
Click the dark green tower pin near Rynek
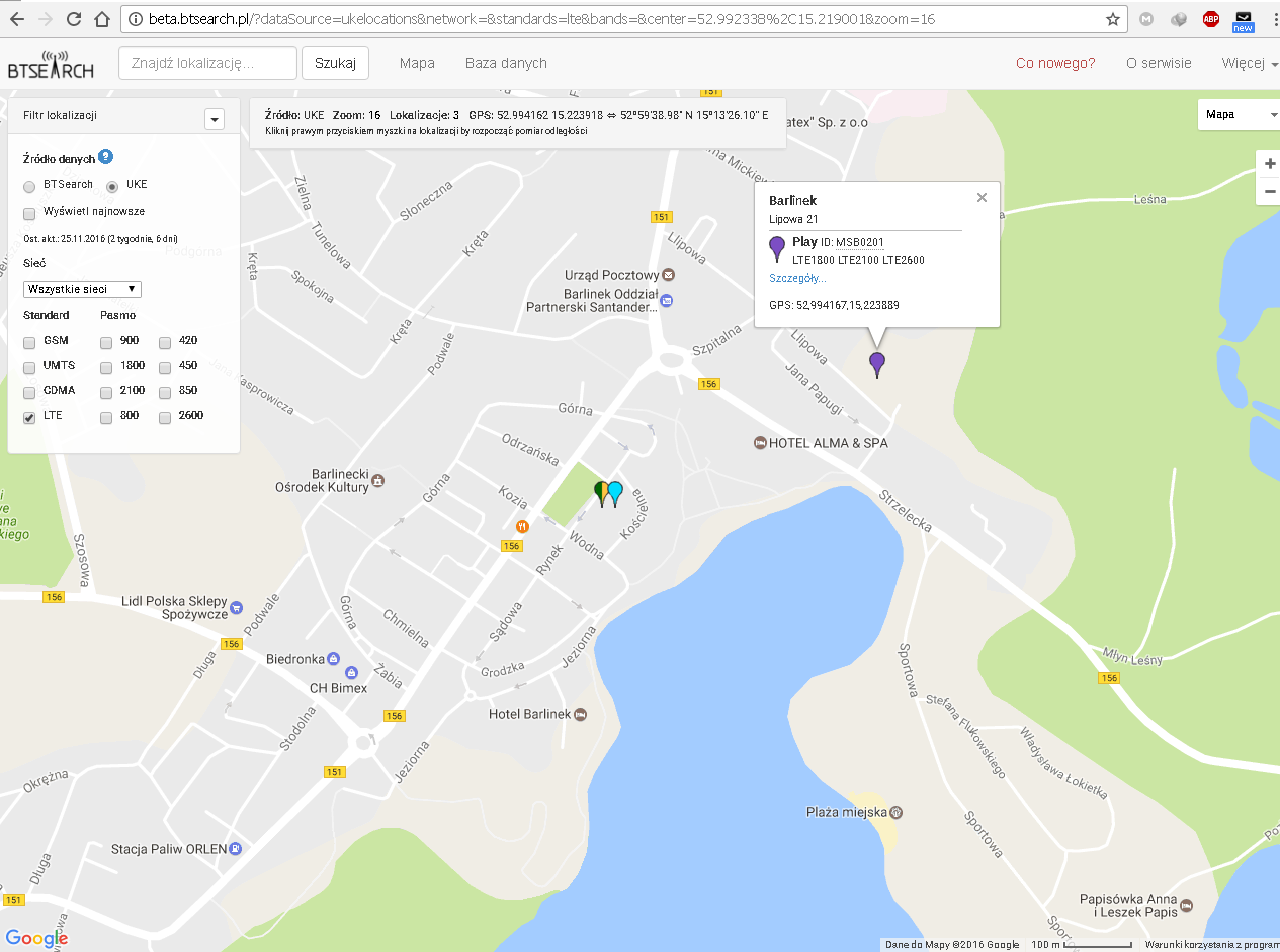600,492
